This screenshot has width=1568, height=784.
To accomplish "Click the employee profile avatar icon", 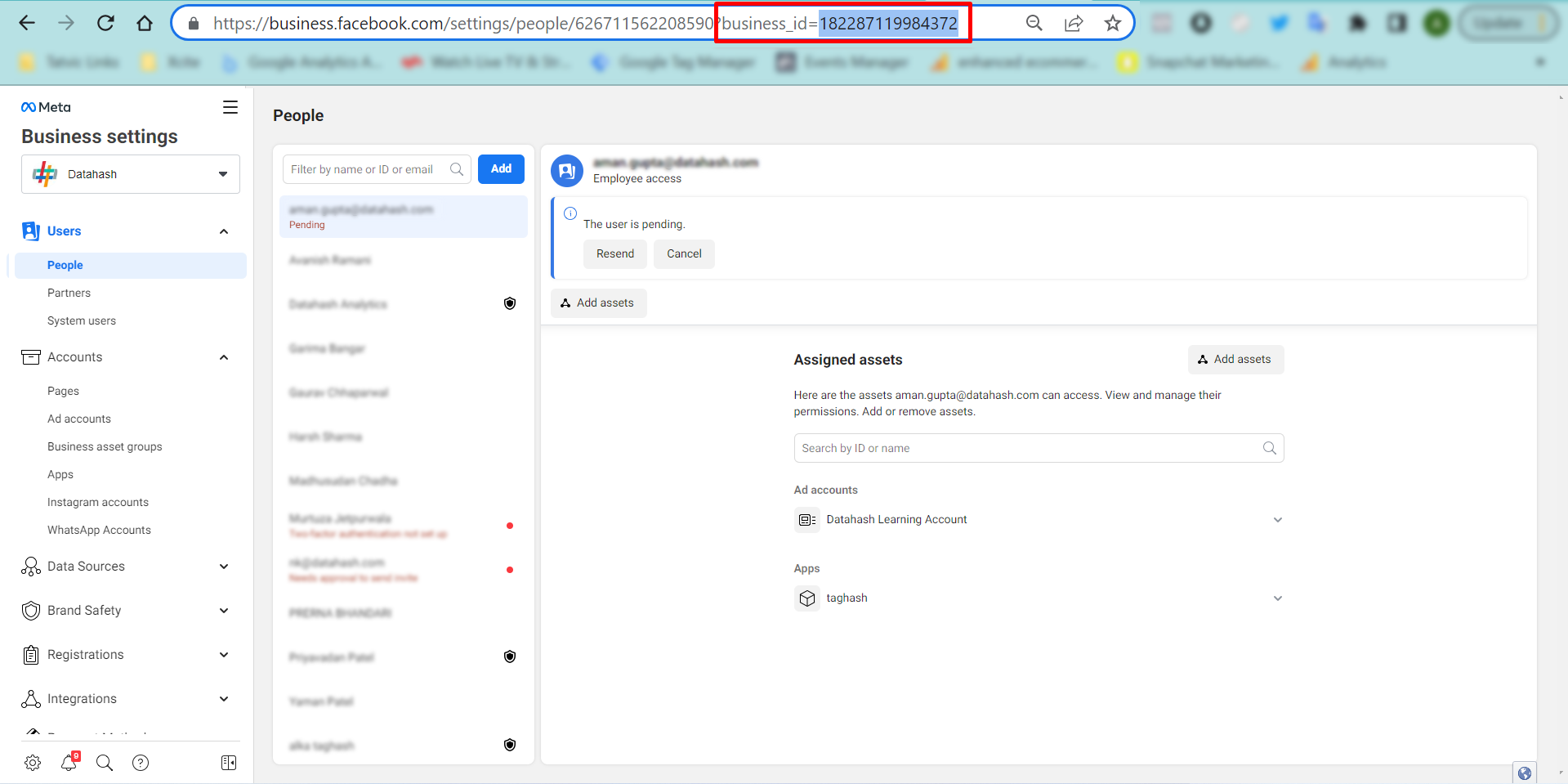I will pos(567,171).
